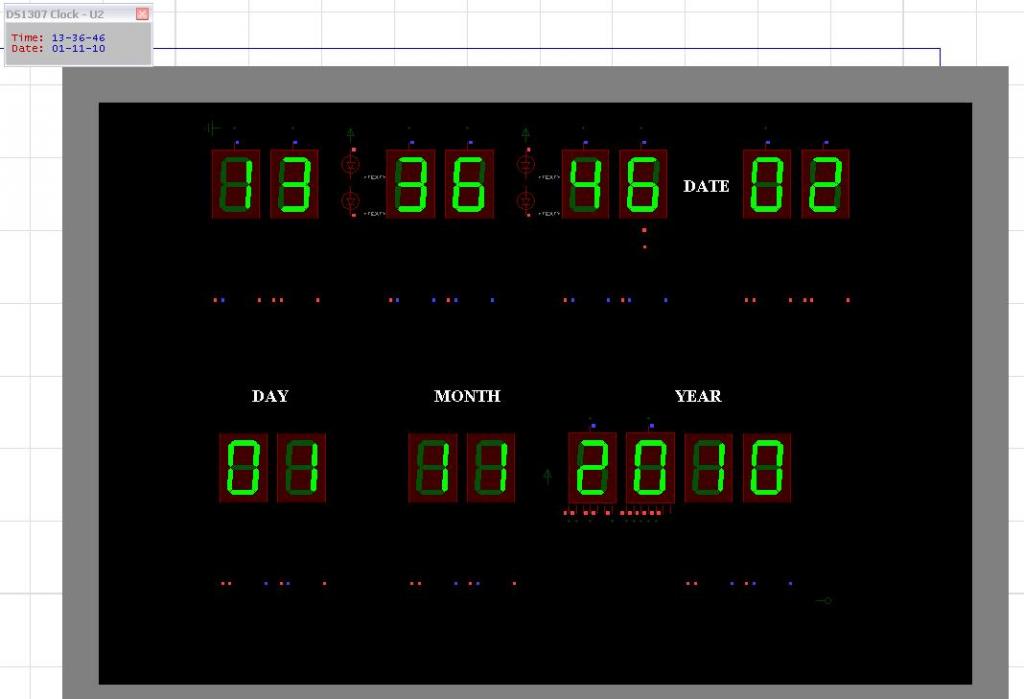Click the second DAY digit display showing 1
1024x699 pixels.
[x=301, y=468]
